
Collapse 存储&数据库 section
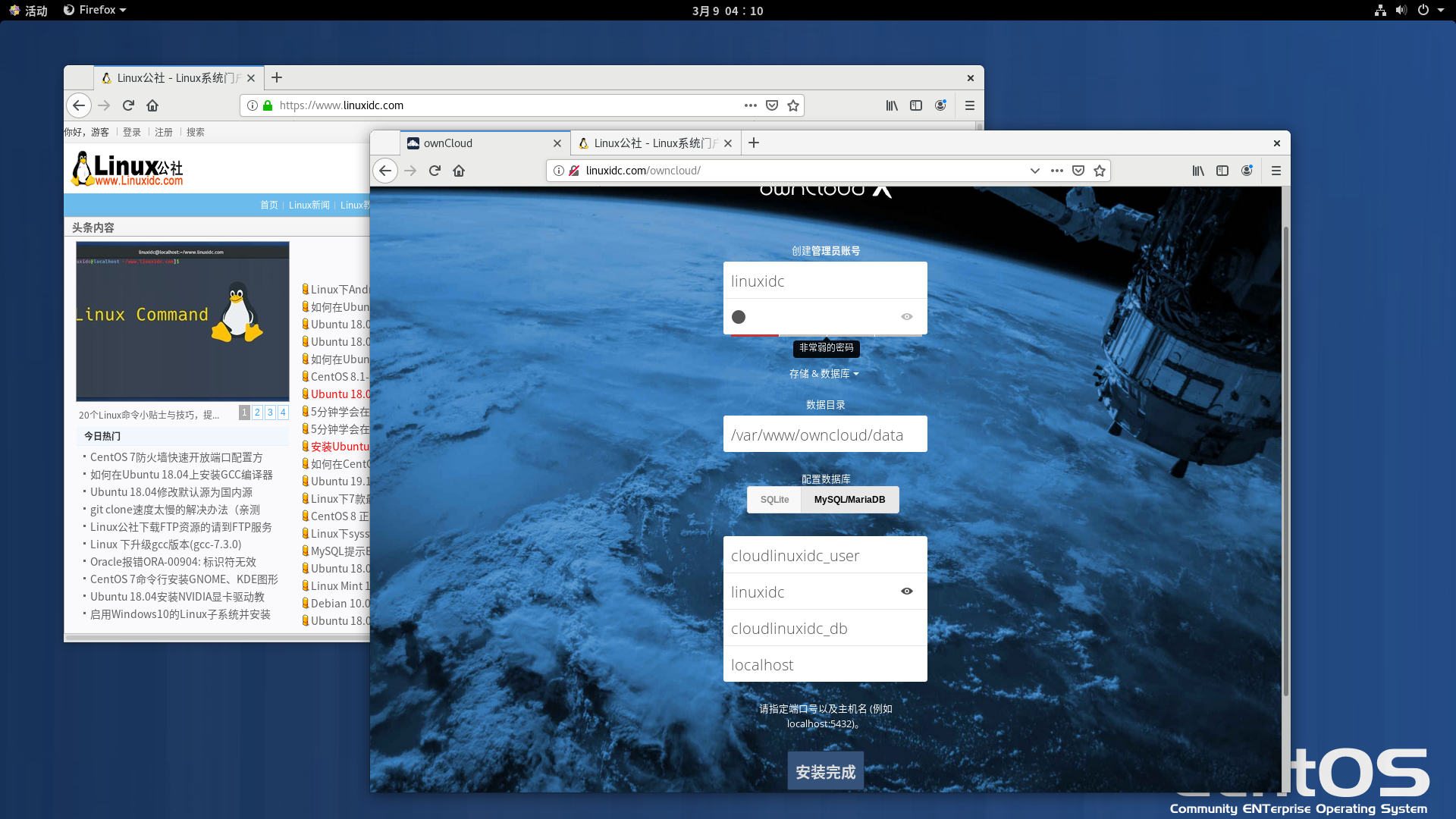[x=824, y=374]
